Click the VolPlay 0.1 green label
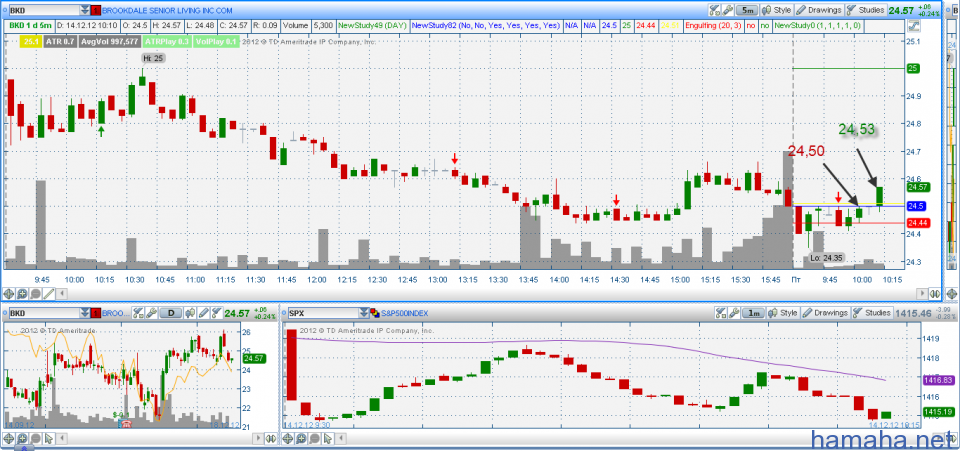 [215, 42]
